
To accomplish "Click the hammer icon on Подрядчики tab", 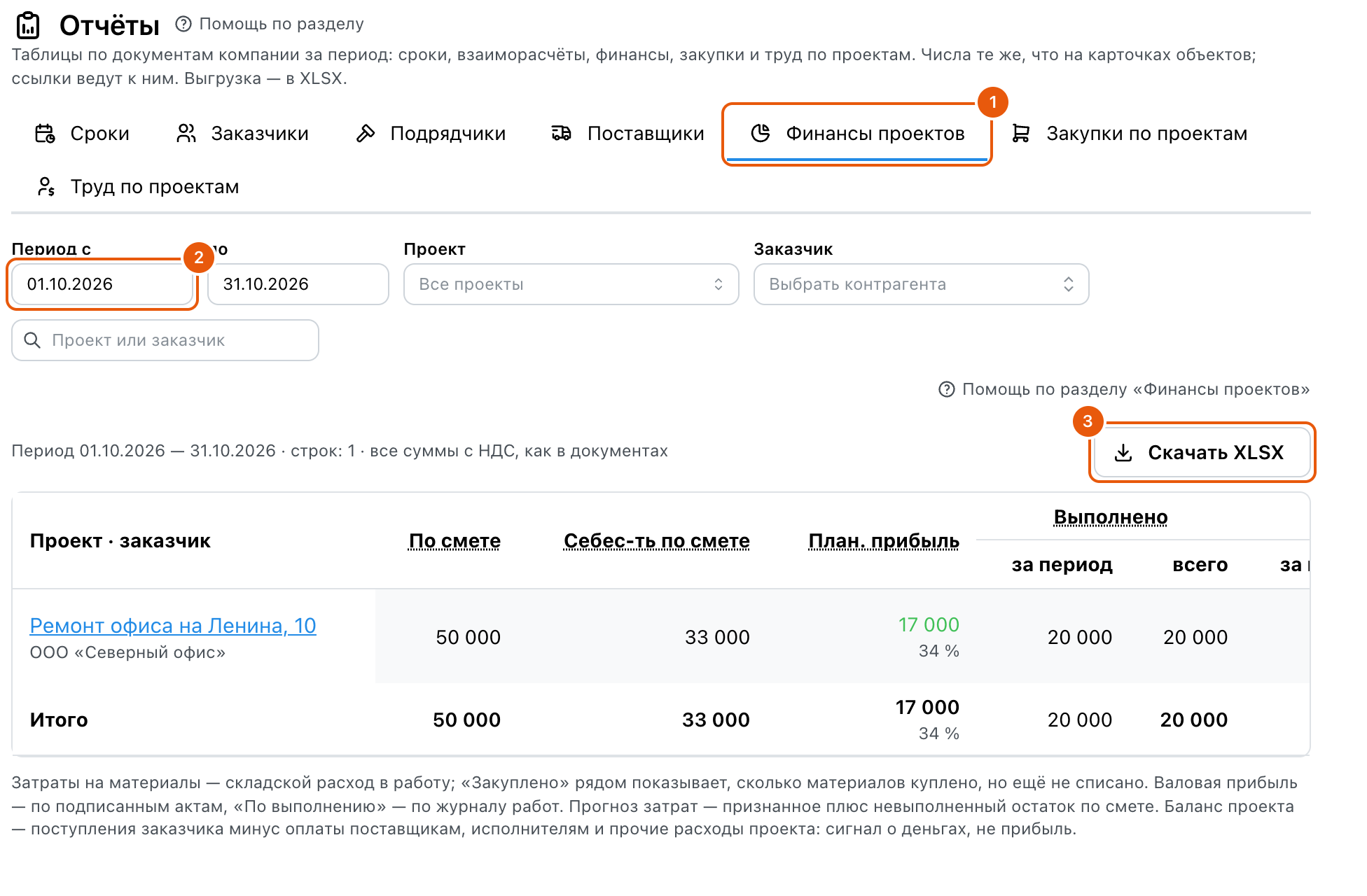I will point(366,133).
